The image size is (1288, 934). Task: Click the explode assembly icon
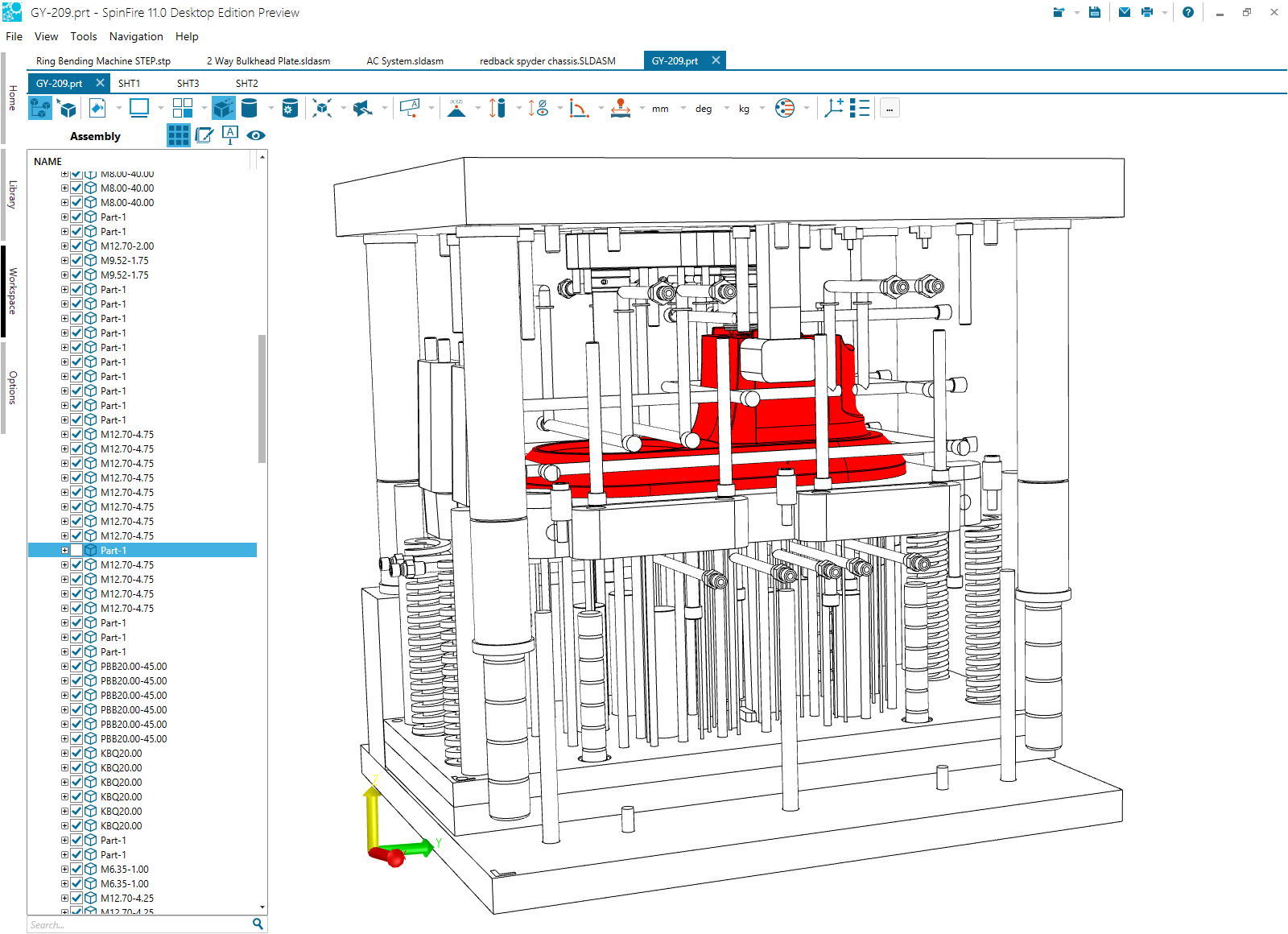coord(322,108)
